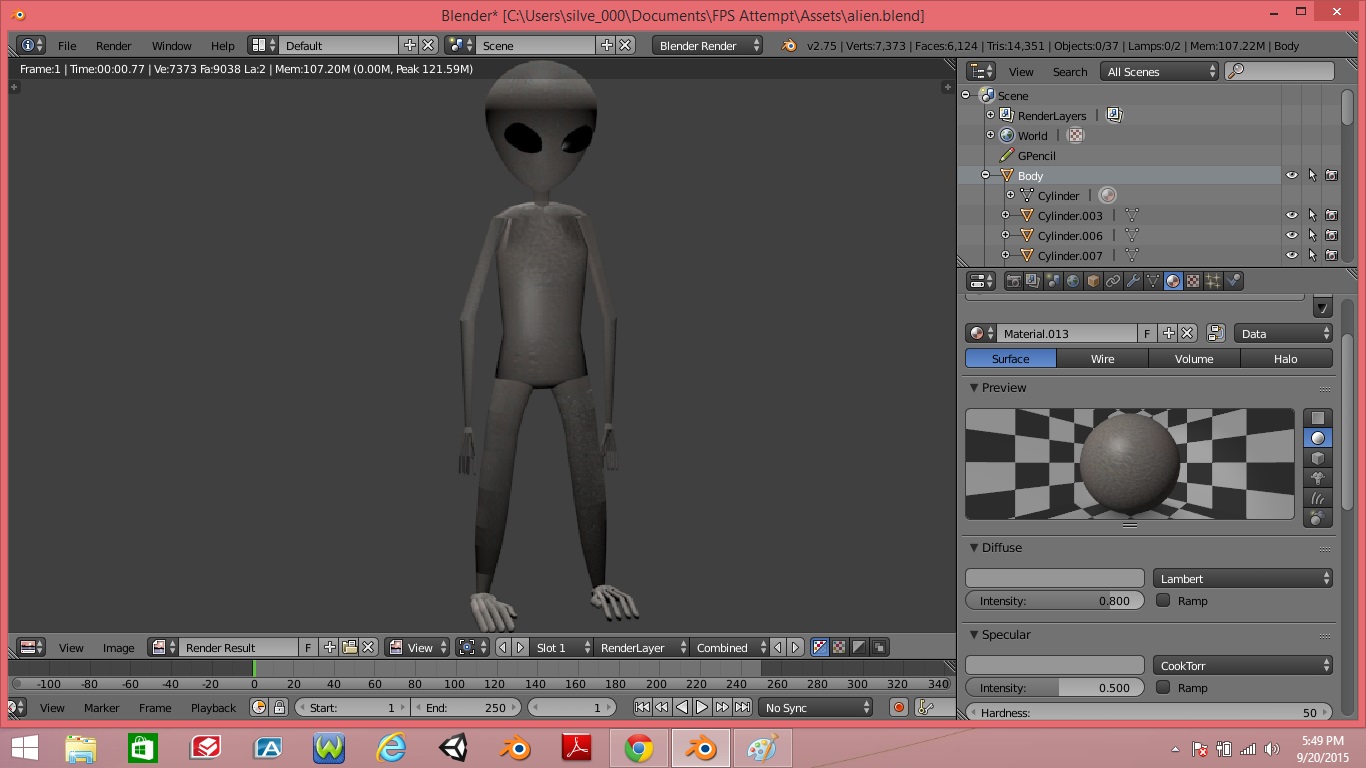This screenshot has height=768, width=1366.
Task: Toggle visibility eye for Body object
Action: point(1292,176)
